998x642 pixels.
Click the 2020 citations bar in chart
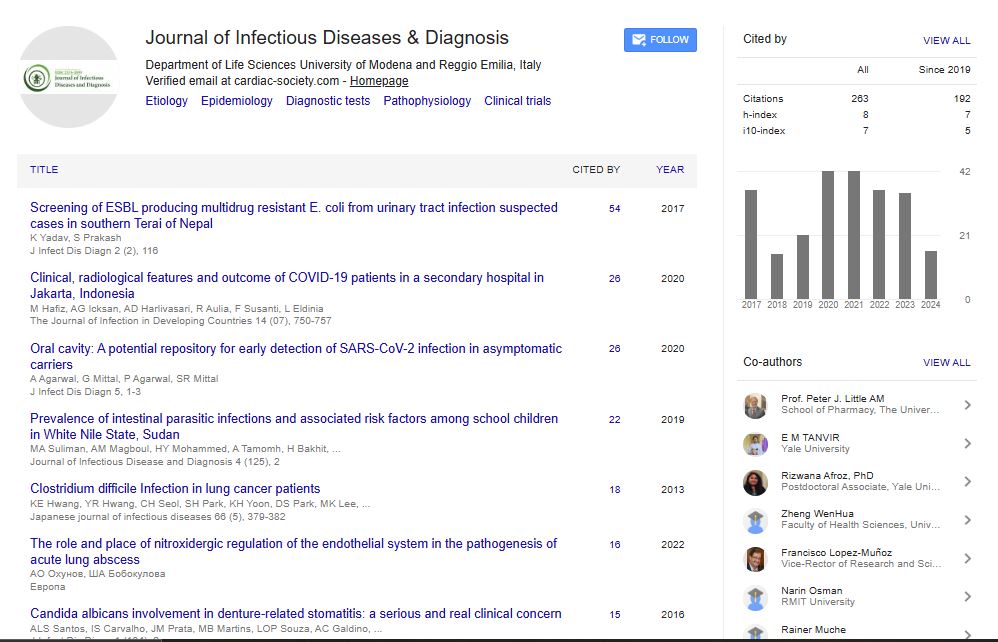[x=828, y=235]
